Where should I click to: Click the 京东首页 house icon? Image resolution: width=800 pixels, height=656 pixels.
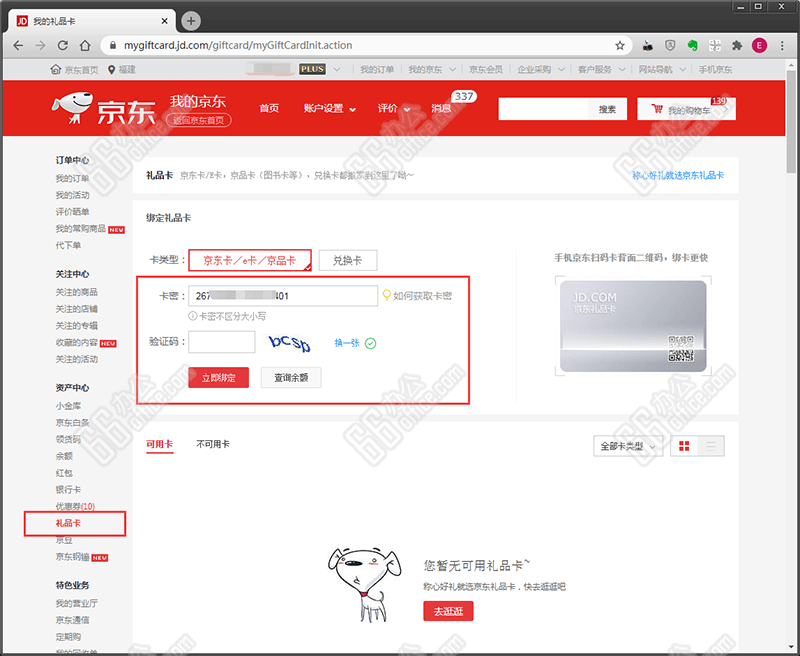pyautogui.click(x=56, y=69)
